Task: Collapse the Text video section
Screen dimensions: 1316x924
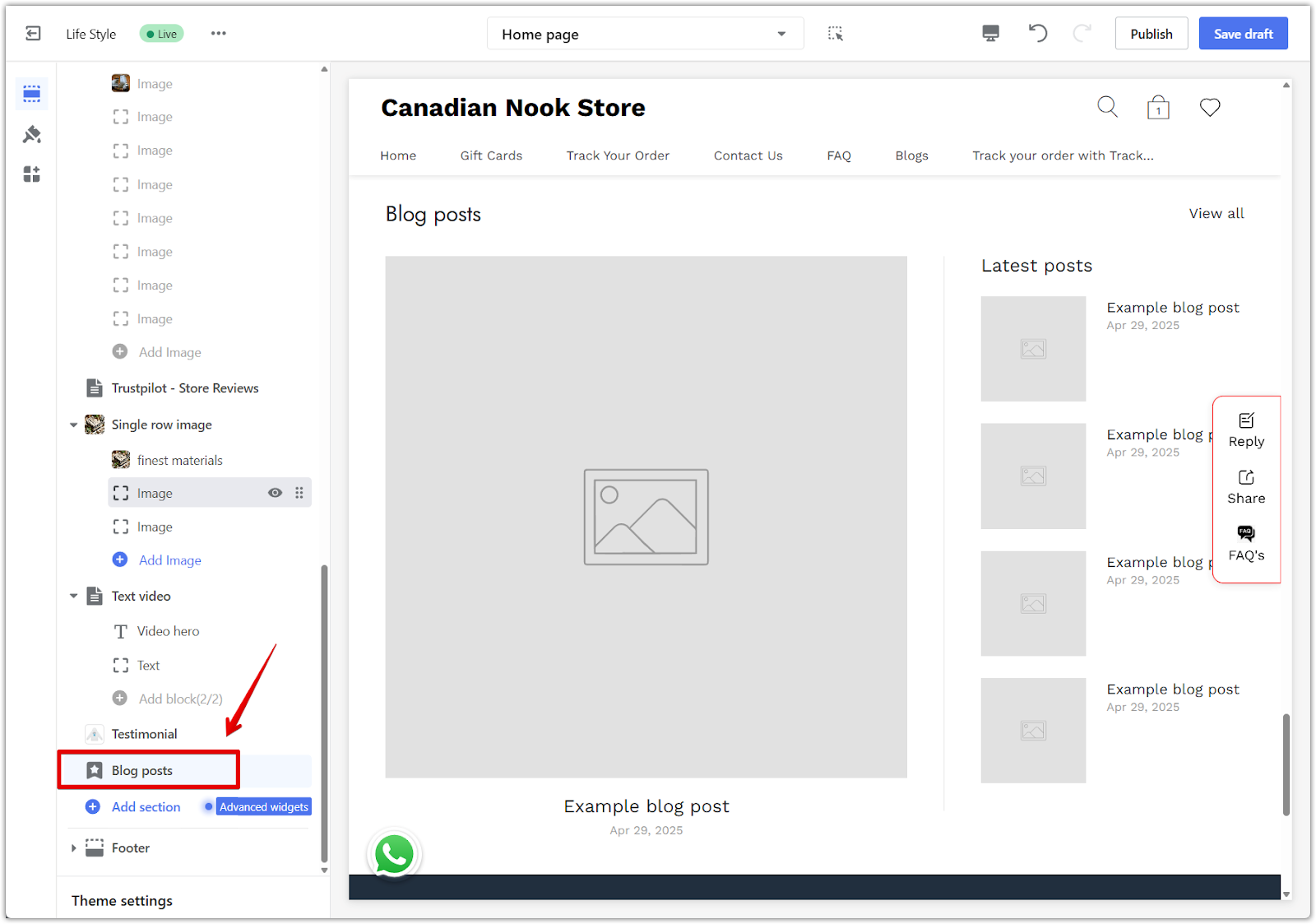Action: tap(74, 597)
